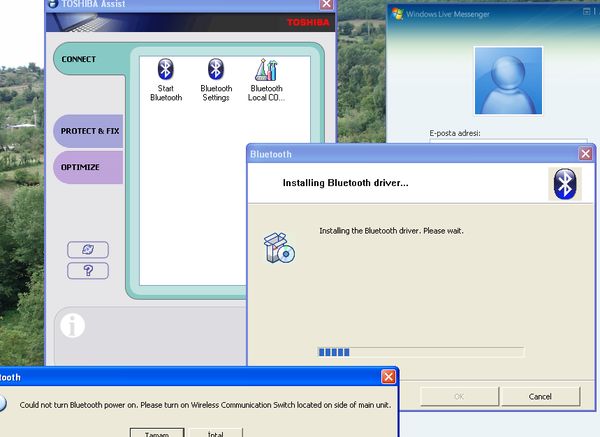The image size is (600, 437).
Task: Click the TOSHIBA Assist title bar icon
Action: pyautogui.click(x=53, y=4)
